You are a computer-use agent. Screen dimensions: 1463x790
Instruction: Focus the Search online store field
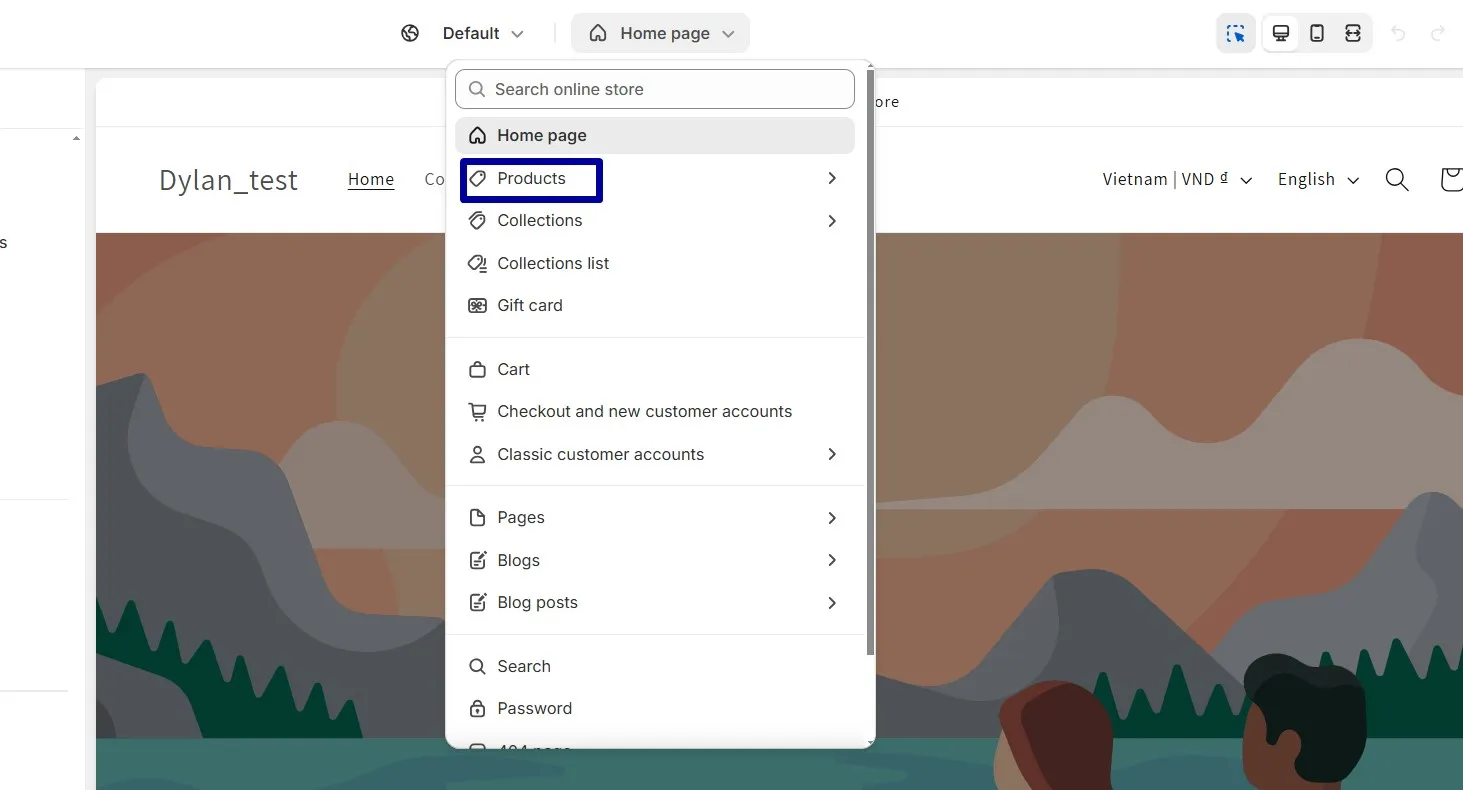(655, 89)
